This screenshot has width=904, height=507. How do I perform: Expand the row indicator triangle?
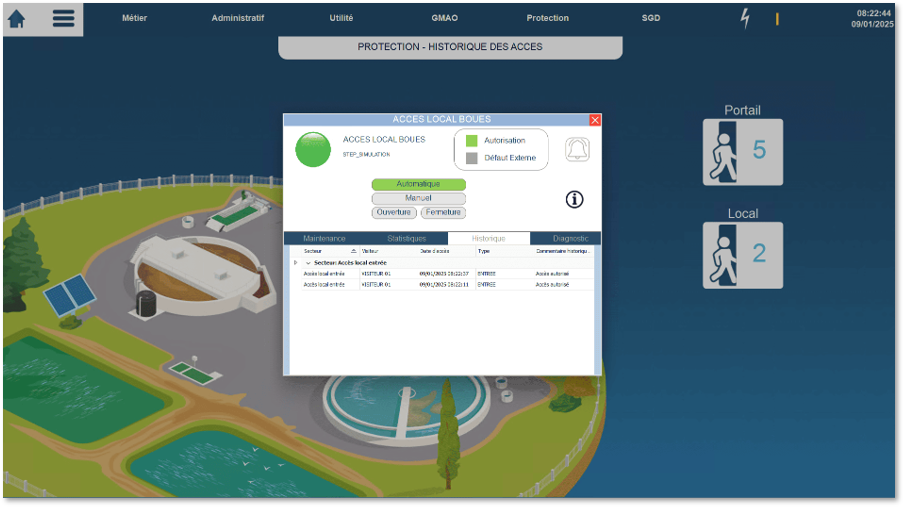tap(295, 262)
